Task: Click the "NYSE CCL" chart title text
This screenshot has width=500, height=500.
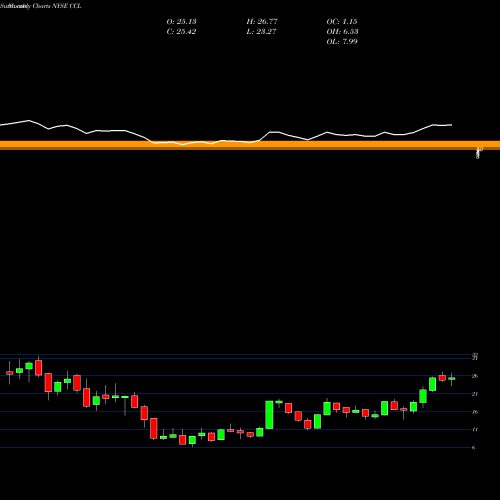Action: point(66,6)
